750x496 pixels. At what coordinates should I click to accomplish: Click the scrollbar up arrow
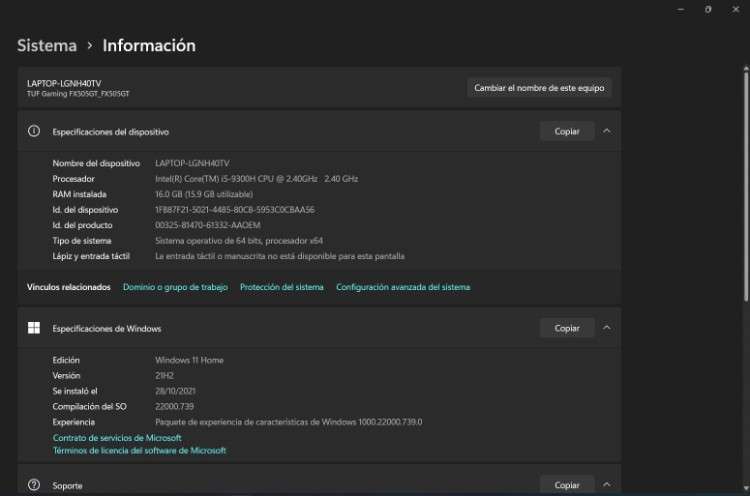pyautogui.click(x=746, y=68)
